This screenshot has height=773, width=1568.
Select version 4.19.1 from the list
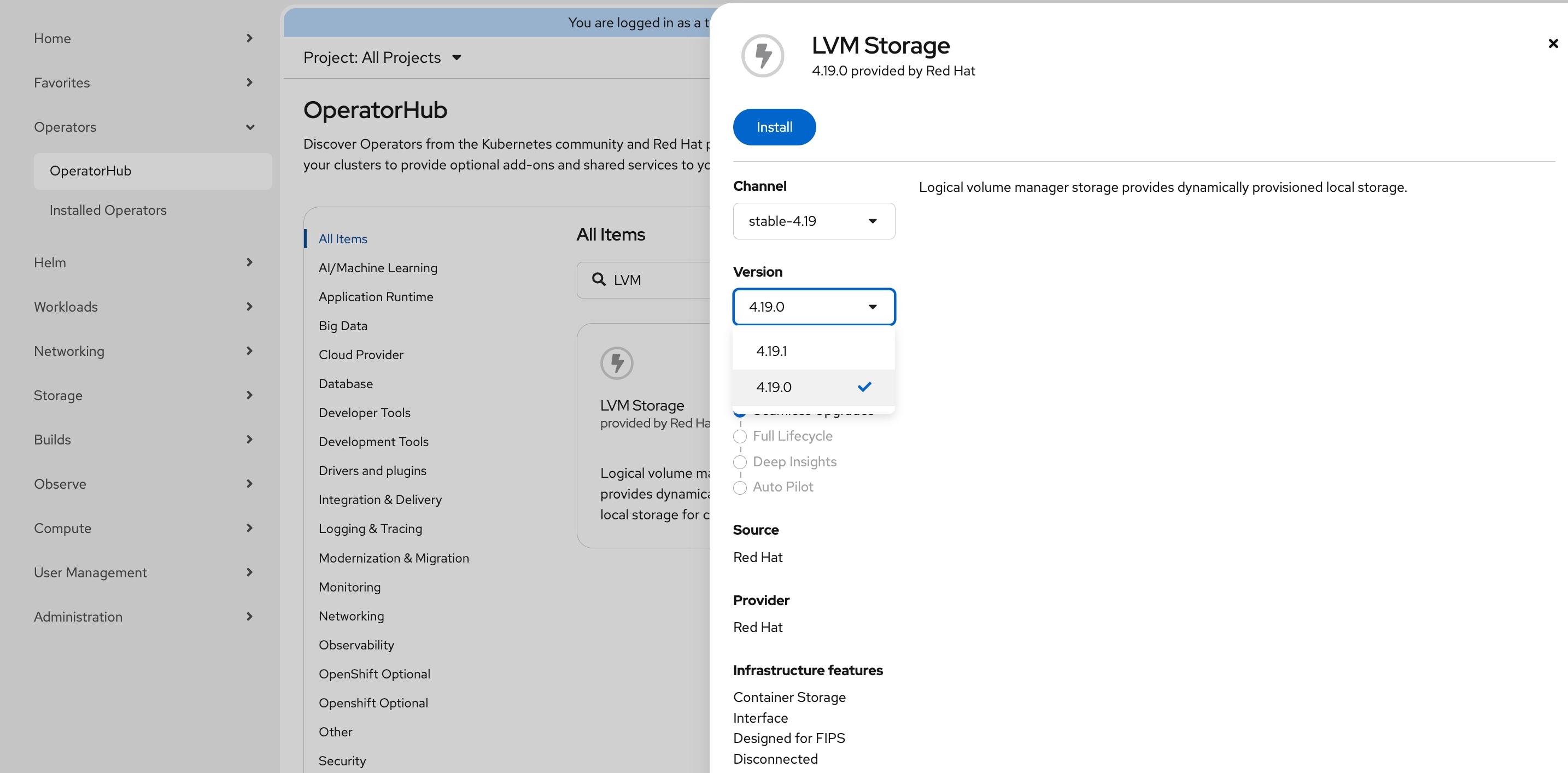(814, 351)
